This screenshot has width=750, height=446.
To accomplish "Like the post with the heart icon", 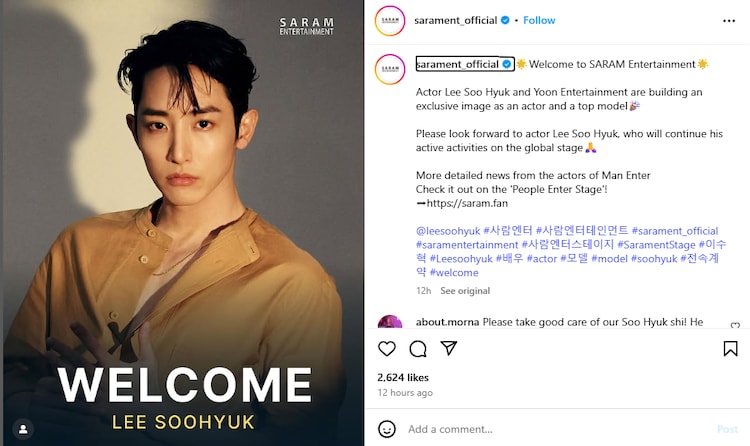I will pyautogui.click(x=386, y=349).
